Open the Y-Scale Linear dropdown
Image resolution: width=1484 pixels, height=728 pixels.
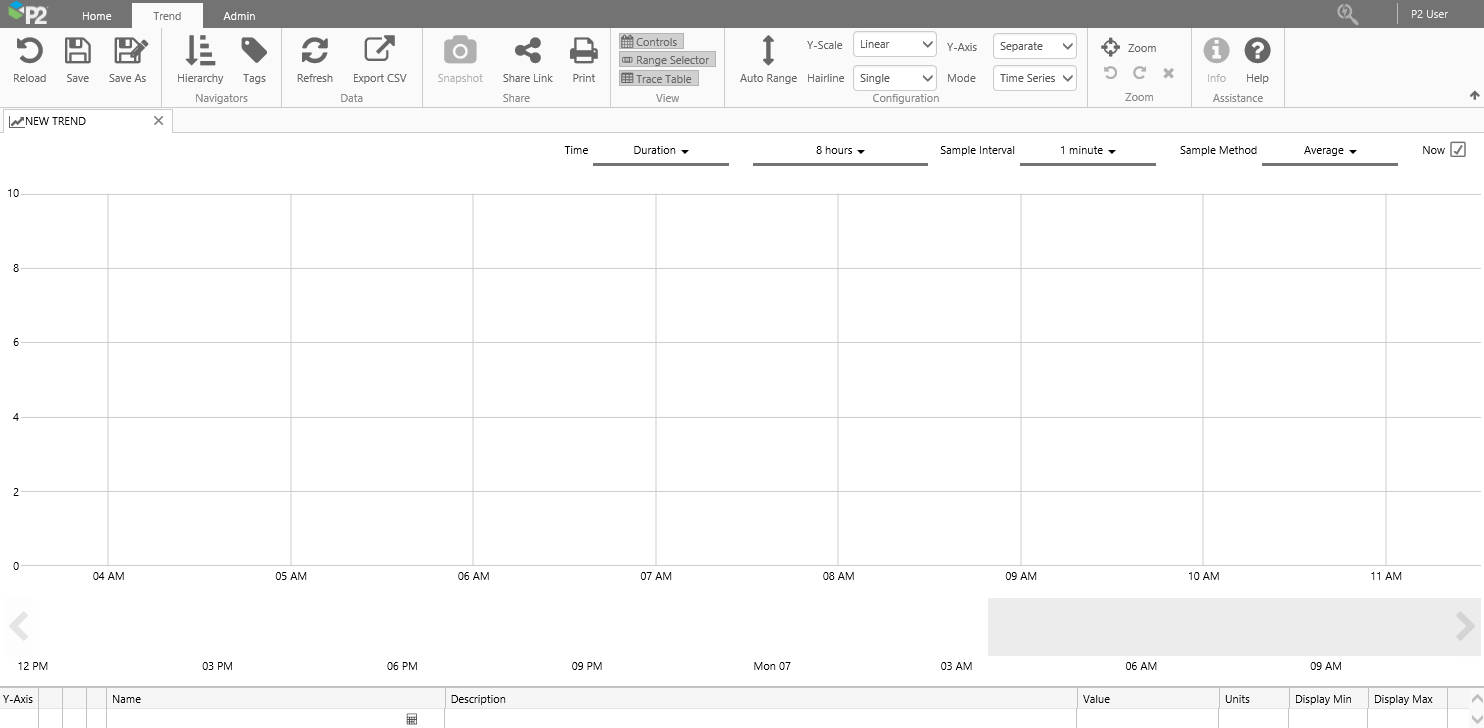pos(895,45)
